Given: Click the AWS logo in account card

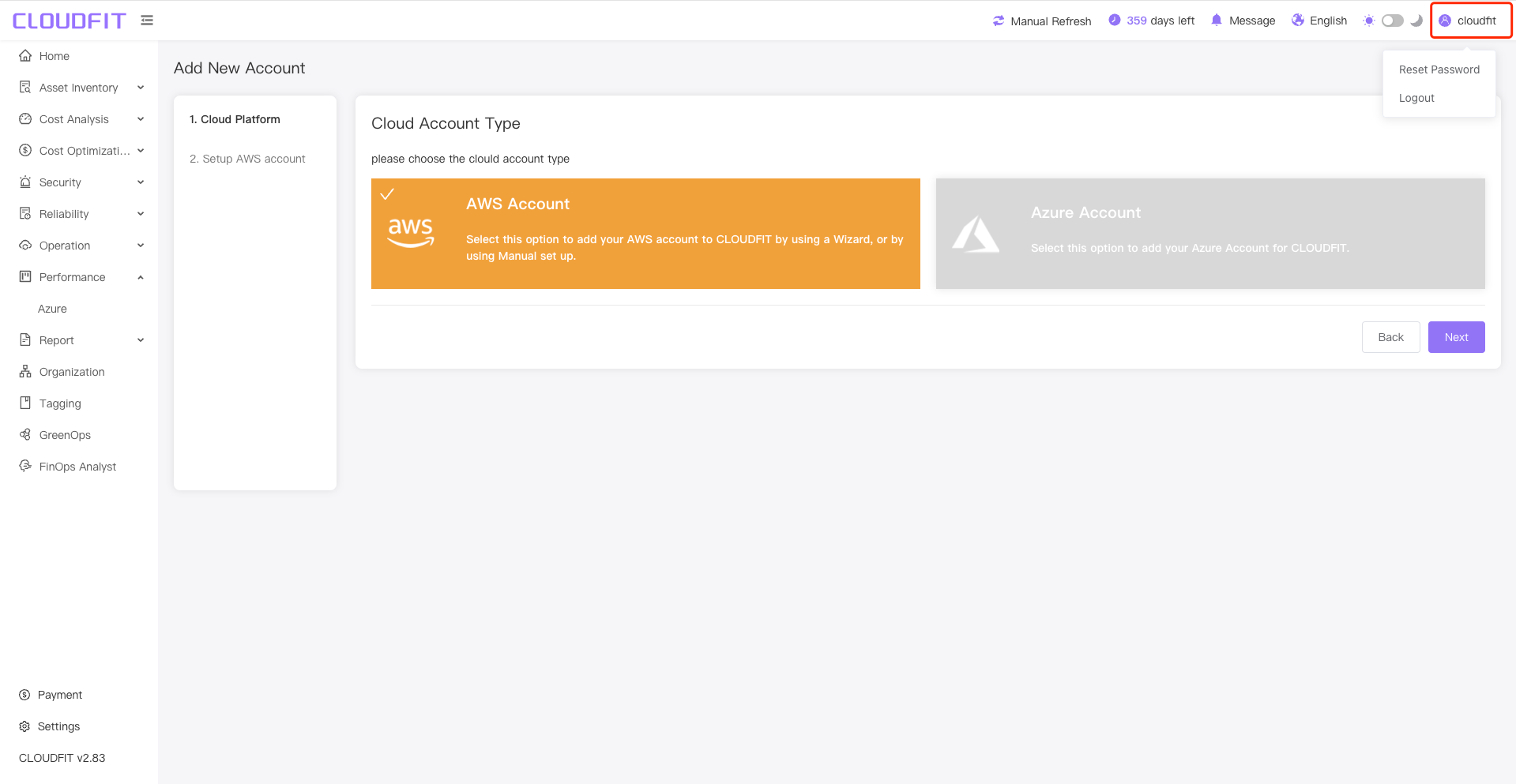Looking at the screenshot, I should pos(411,233).
